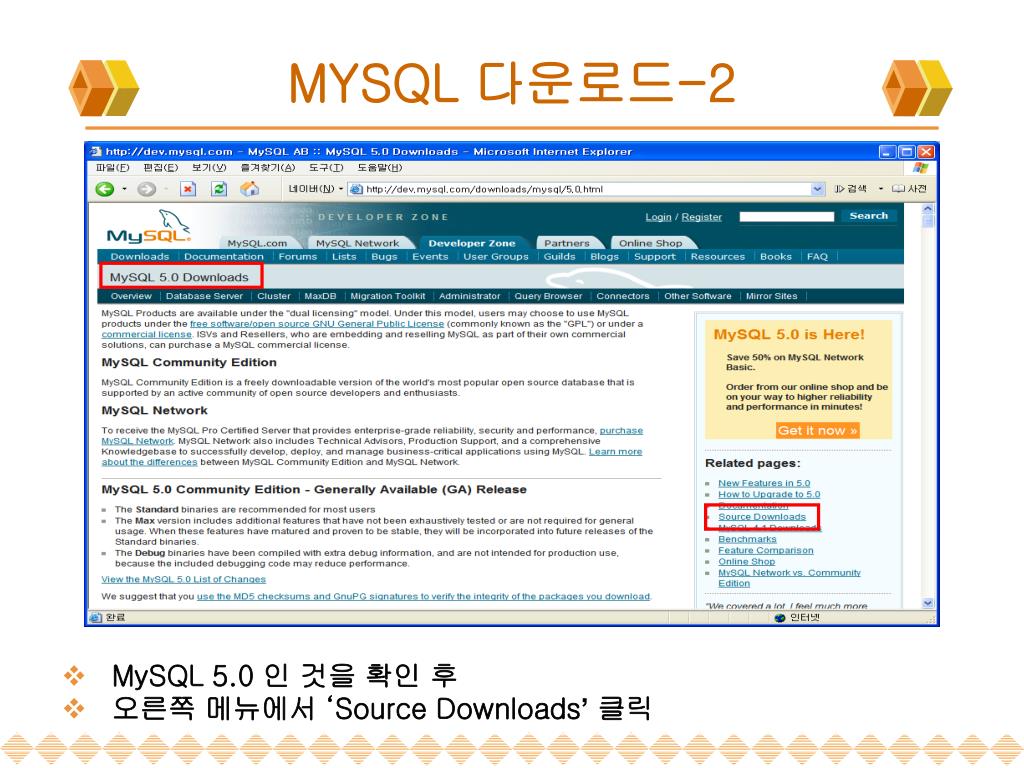Open Events in the navigation bar
This screenshot has height=768, width=1024.
[x=430, y=257]
